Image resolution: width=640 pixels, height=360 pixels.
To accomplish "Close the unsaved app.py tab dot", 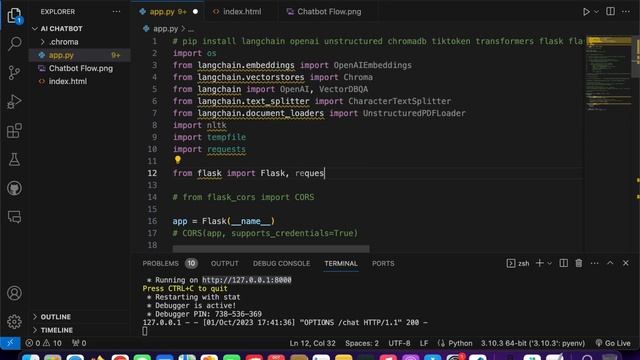I will pos(195,12).
